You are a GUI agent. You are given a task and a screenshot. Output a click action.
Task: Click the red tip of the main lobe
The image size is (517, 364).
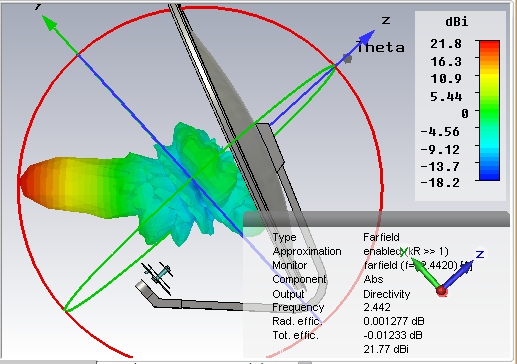[x=28, y=181]
